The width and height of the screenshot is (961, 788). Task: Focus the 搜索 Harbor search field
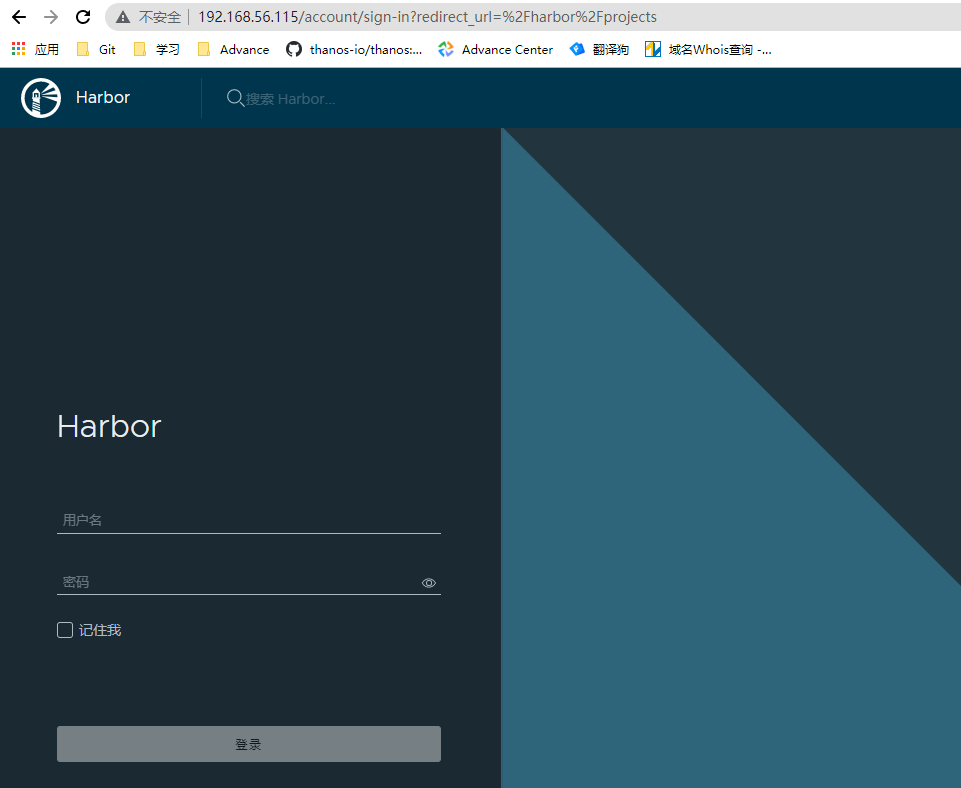291,99
